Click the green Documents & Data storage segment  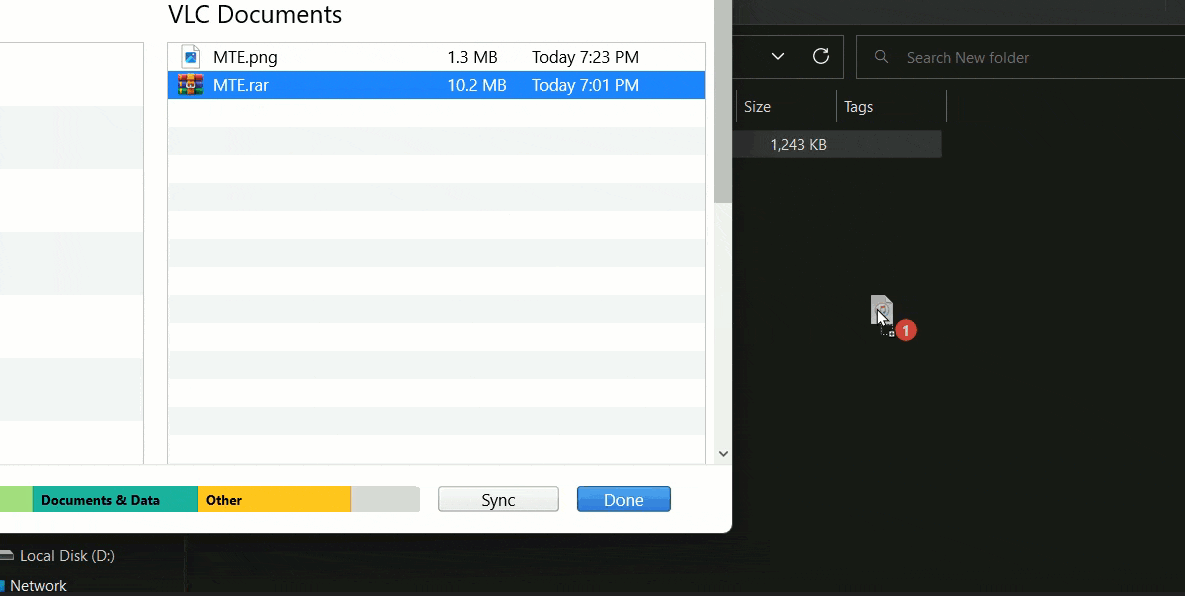[115, 499]
